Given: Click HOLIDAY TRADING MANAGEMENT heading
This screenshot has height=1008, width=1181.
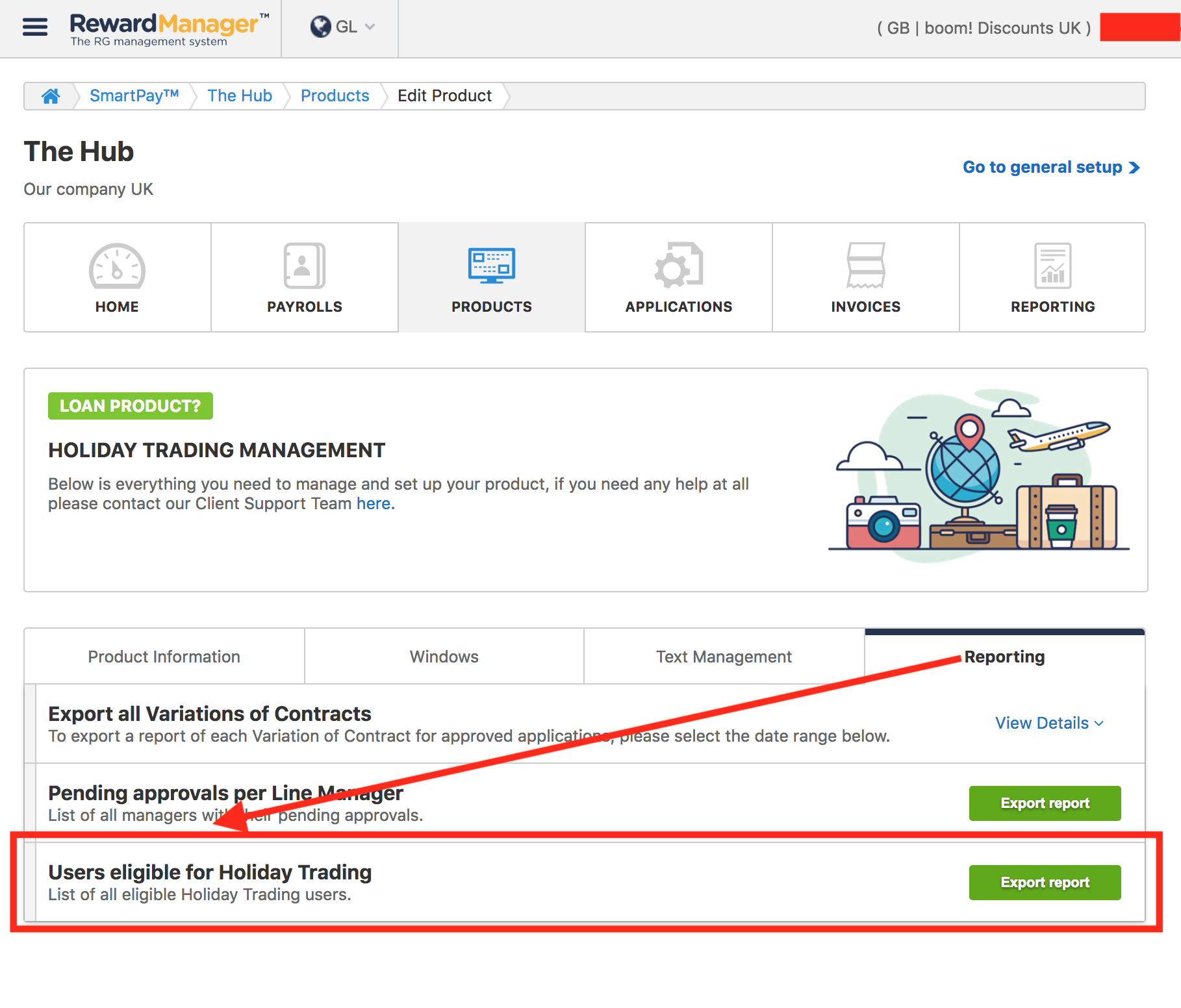Looking at the screenshot, I should click(217, 450).
